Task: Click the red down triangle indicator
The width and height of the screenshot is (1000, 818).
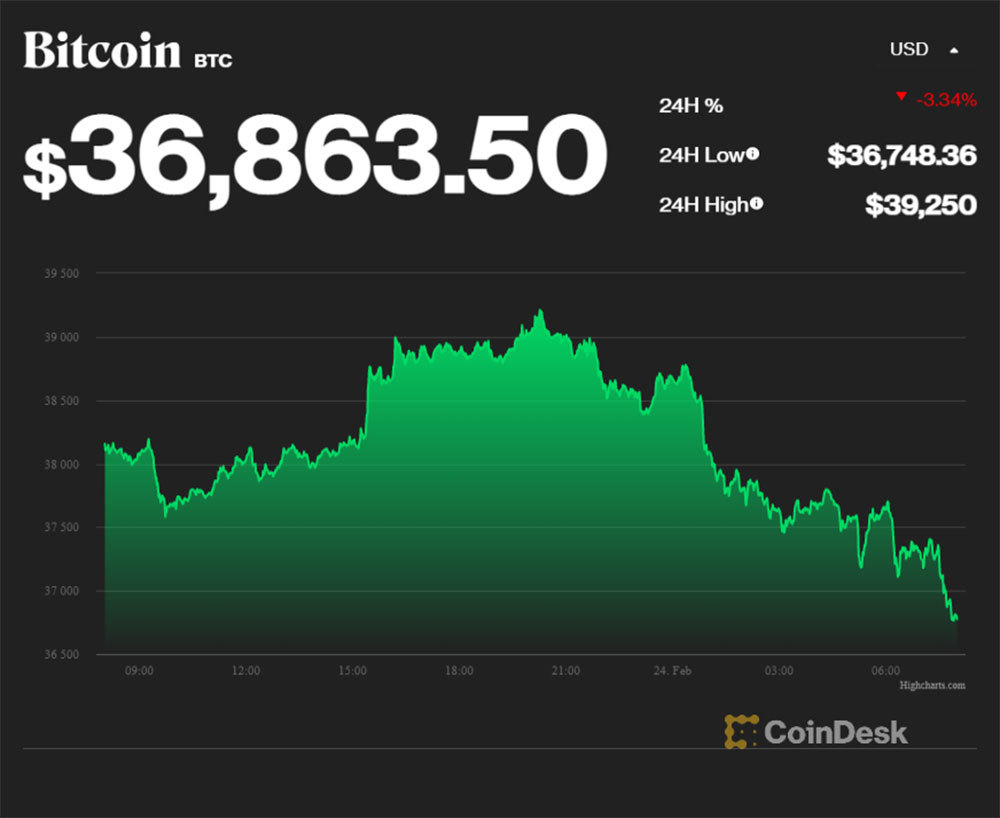Action: [x=901, y=97]
